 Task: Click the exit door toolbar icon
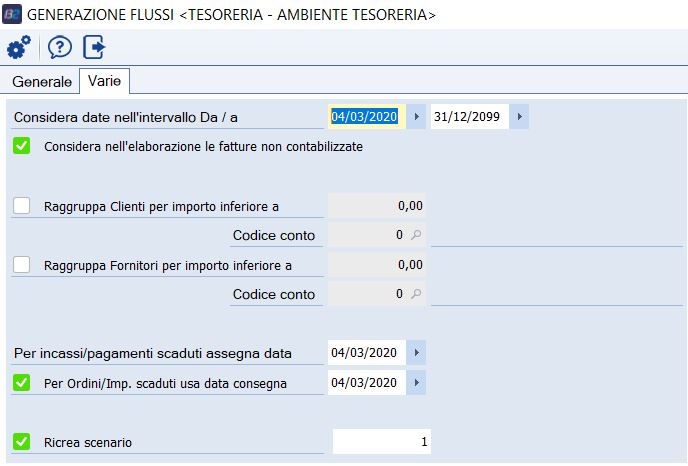[x=95, y=47]
